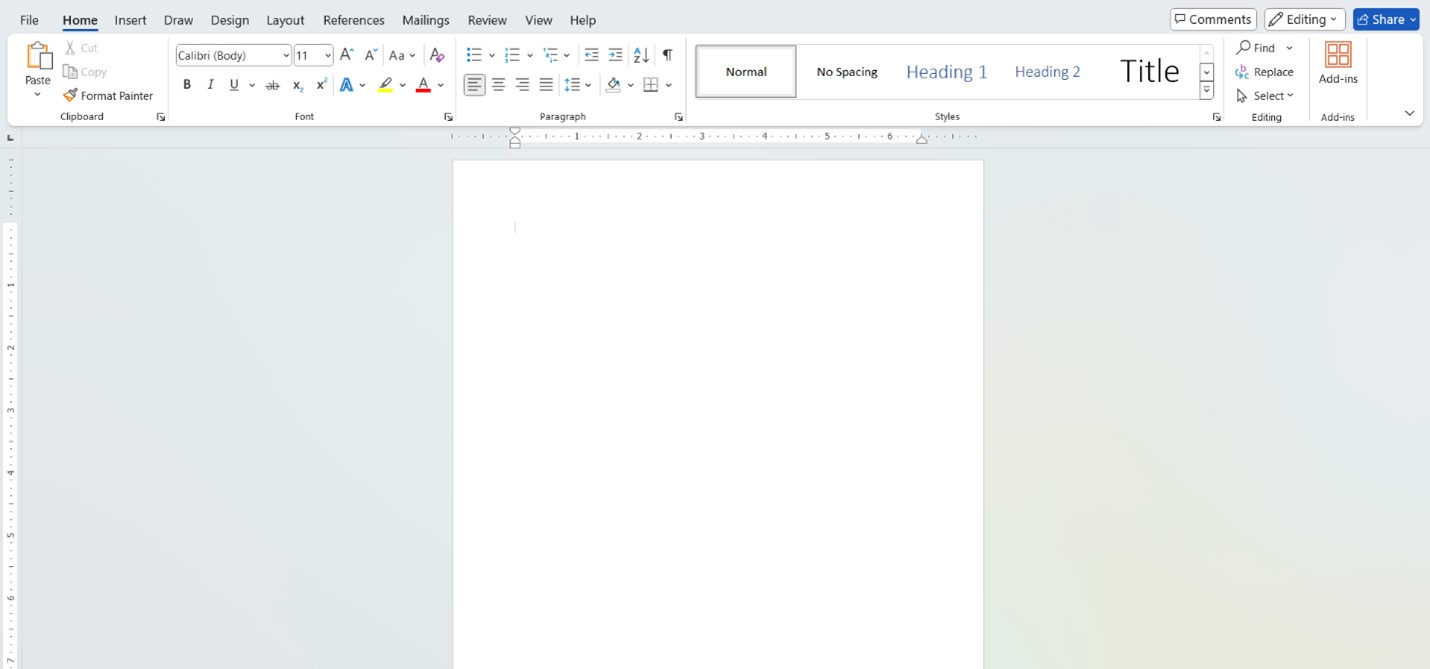Switch to the Insert ribbon tab
This screenshot has height=669, width=1430.
coord(130,19)
